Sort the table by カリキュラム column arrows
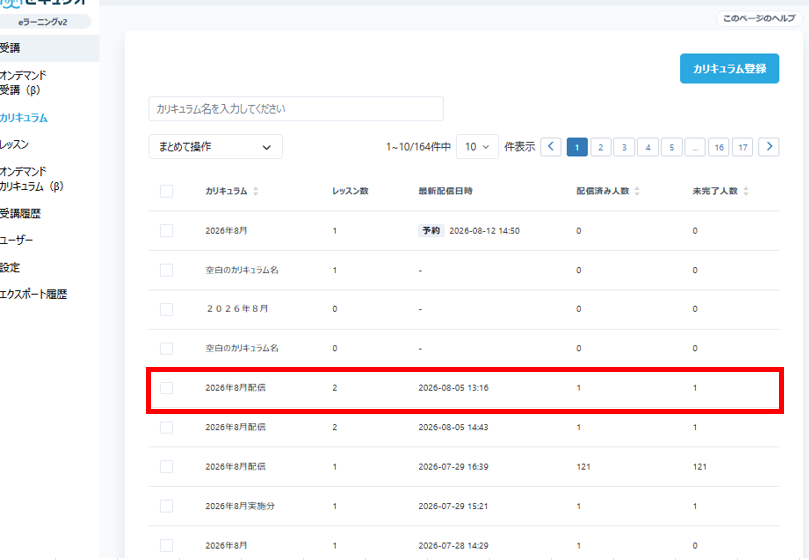This screenshot has width=809, height=560. click(x=255, y=191)
